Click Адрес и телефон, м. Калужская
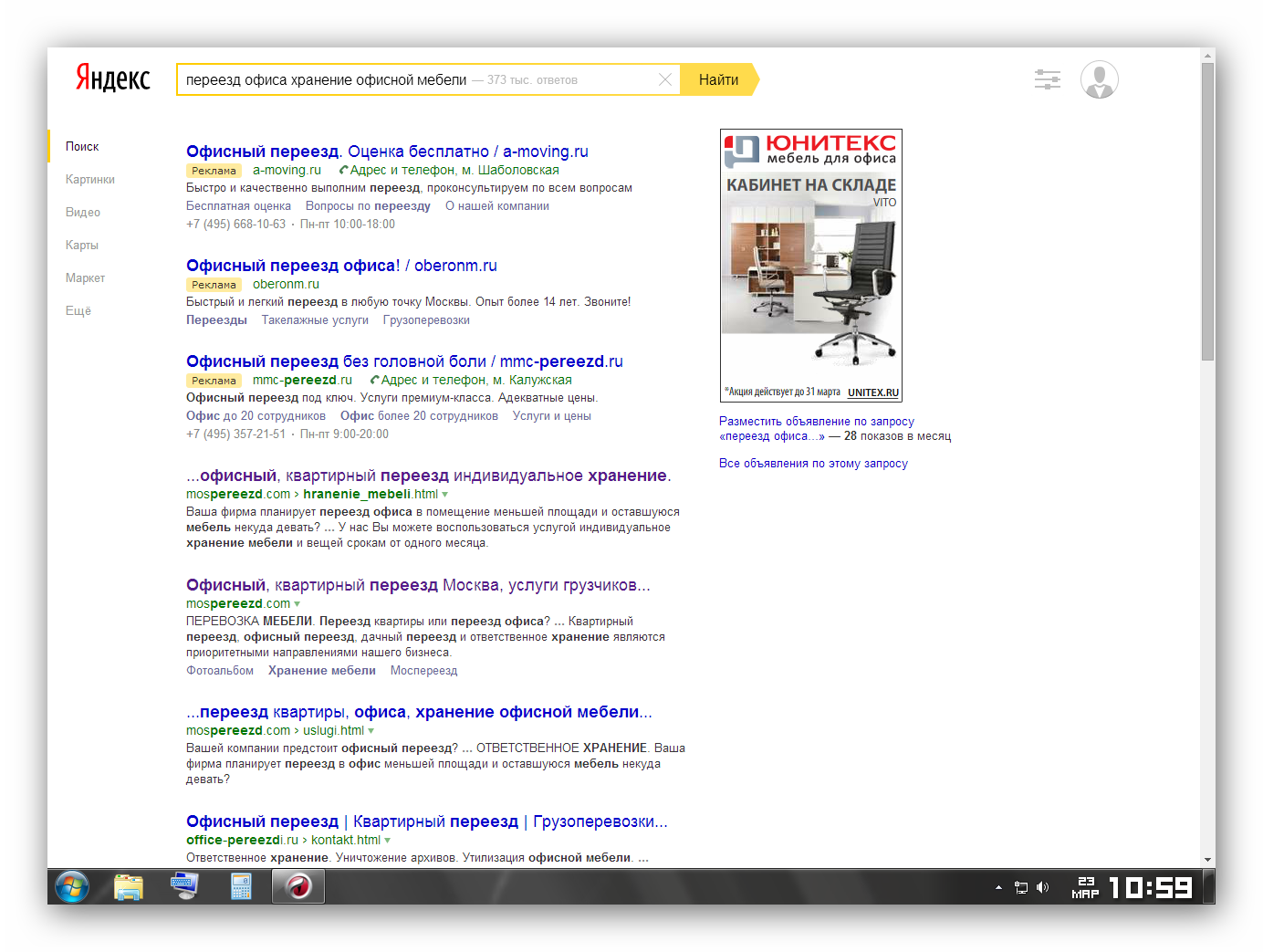 coord(476,380)
